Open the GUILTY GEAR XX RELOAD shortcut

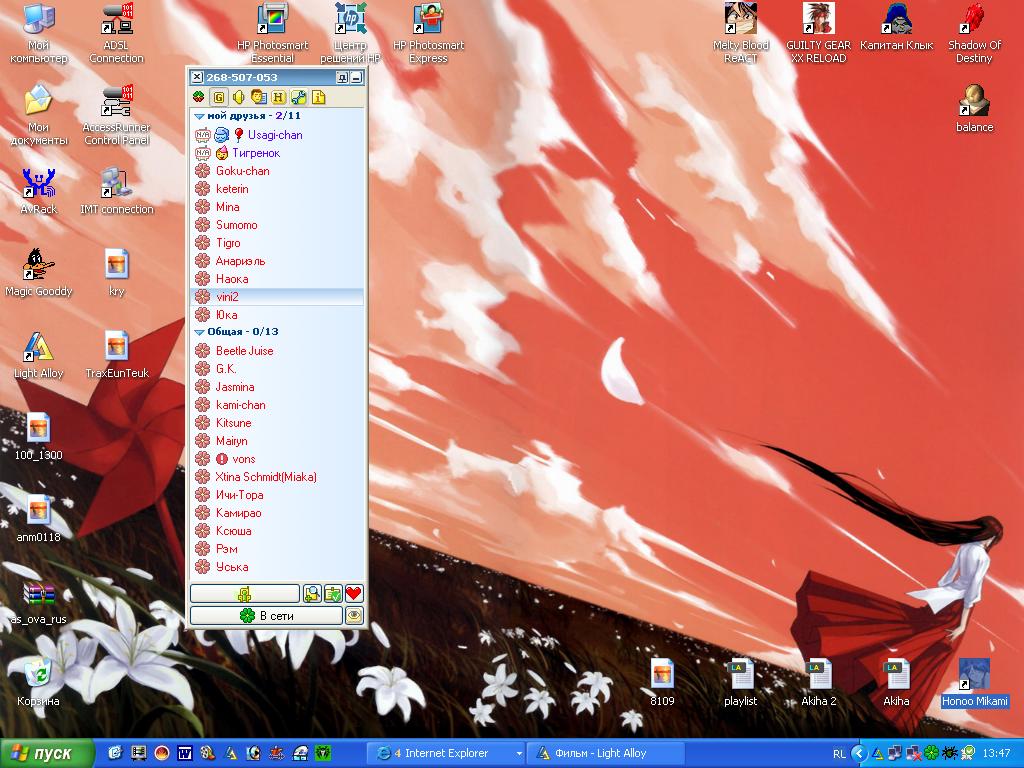pyautogui.click(x=818, y=33)
